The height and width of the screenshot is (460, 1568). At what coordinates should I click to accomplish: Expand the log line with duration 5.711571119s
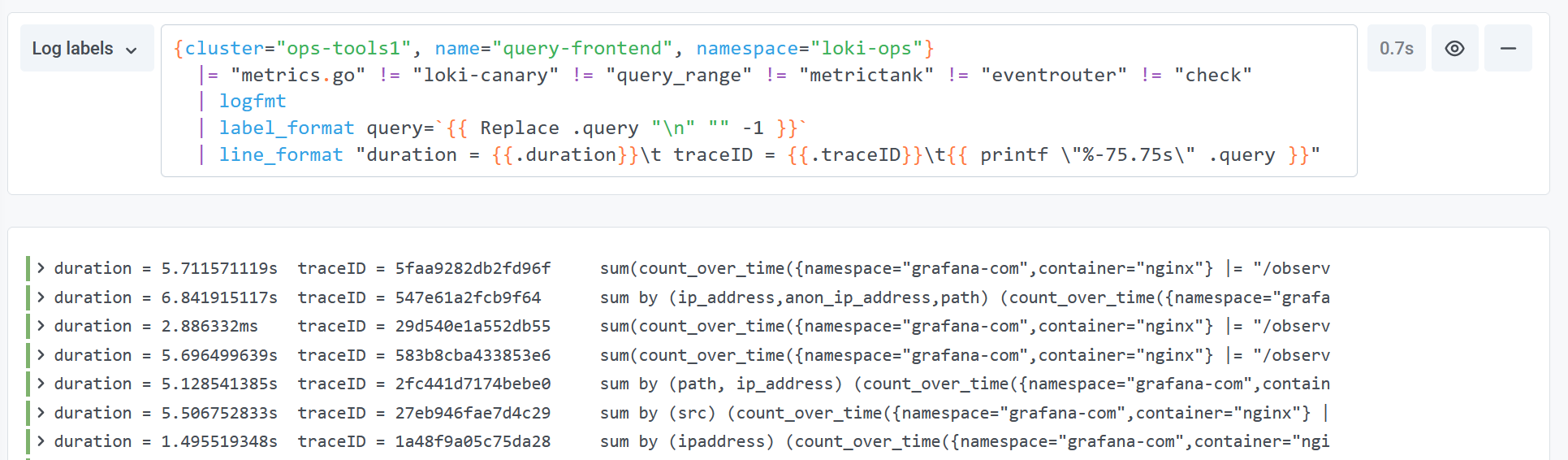(x=41, y=268)
